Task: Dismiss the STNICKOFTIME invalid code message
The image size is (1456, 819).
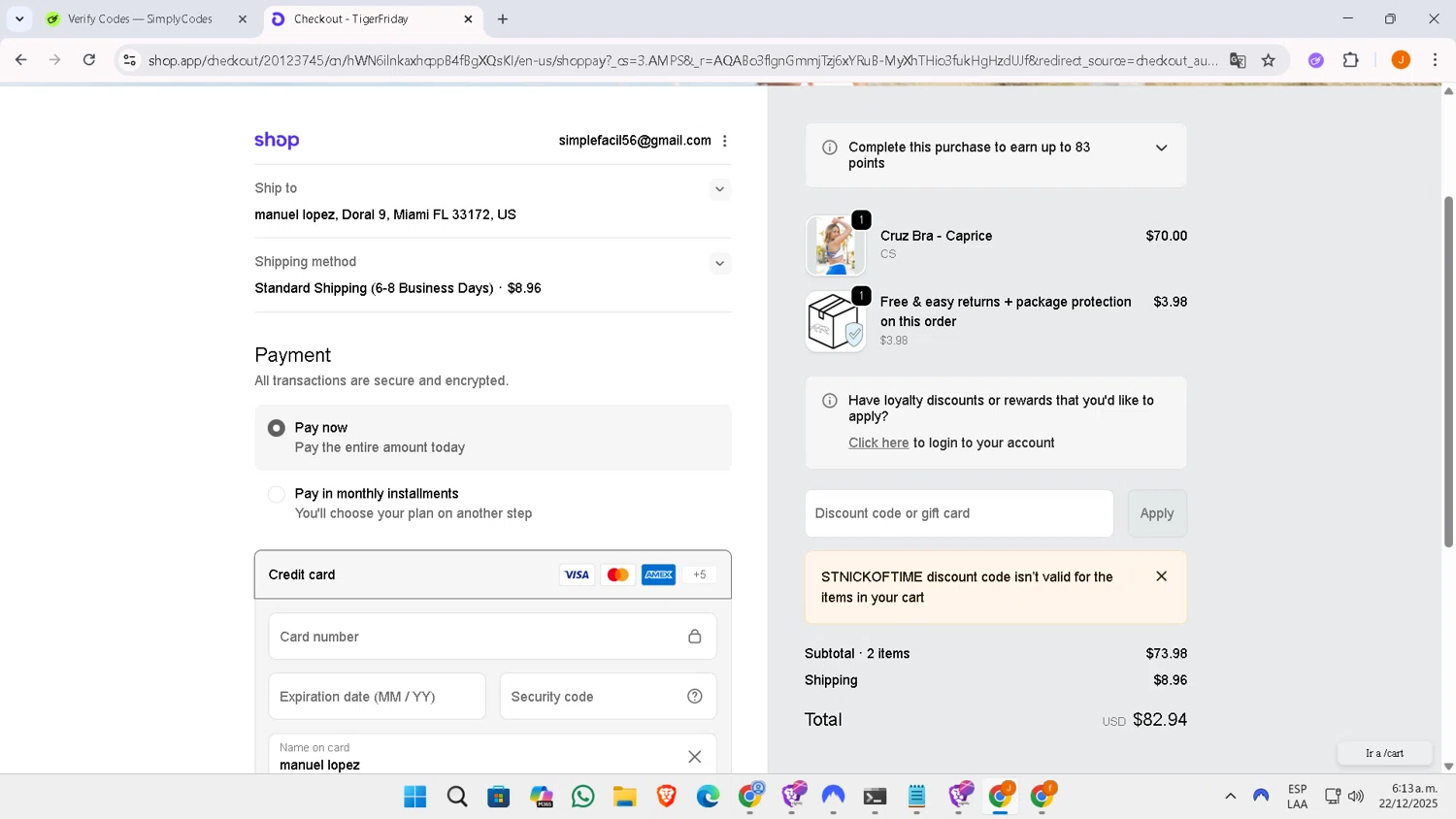Action: [x=1161, y=576]
